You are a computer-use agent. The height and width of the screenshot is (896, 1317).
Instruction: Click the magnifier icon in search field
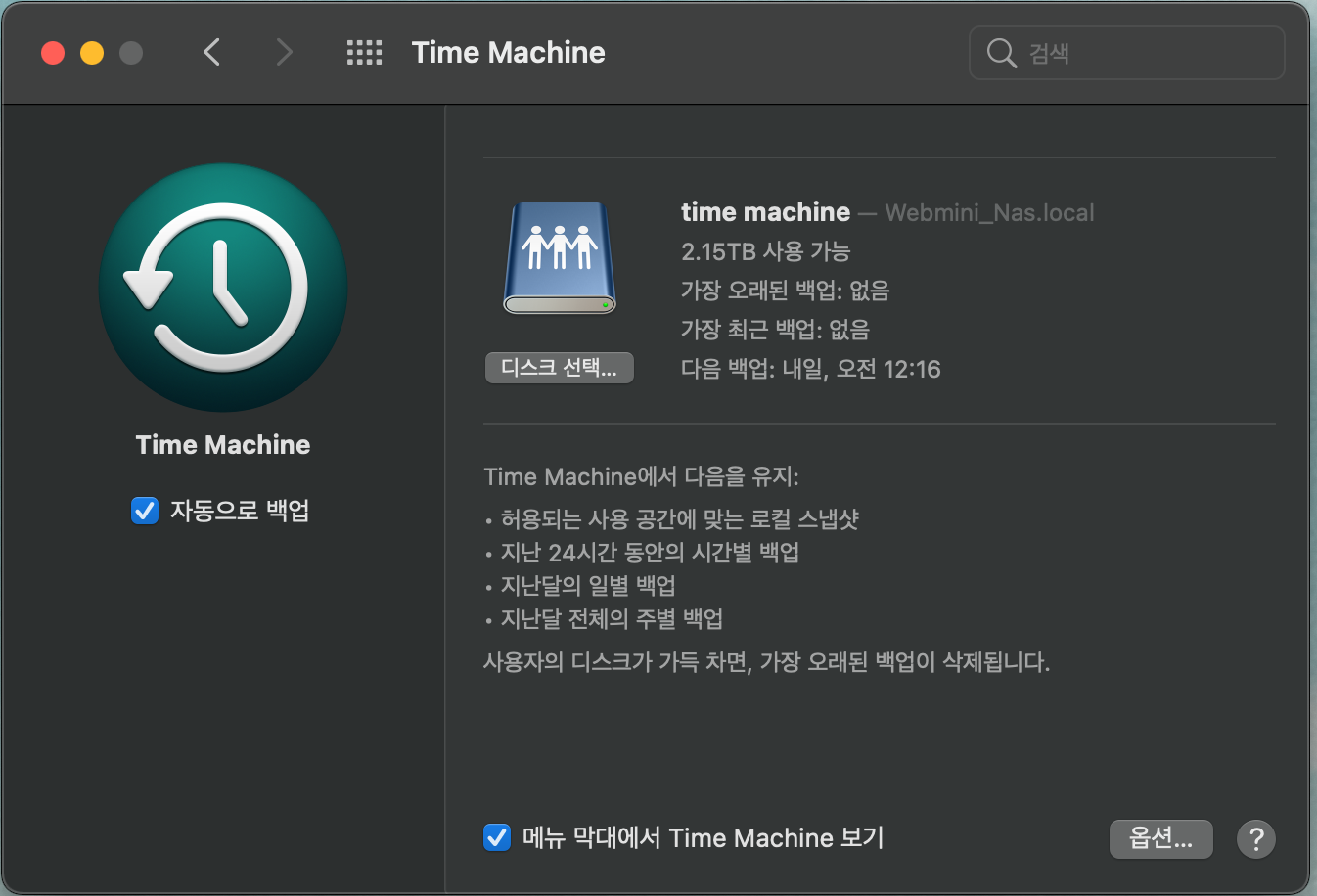[x=1001, y=53]
